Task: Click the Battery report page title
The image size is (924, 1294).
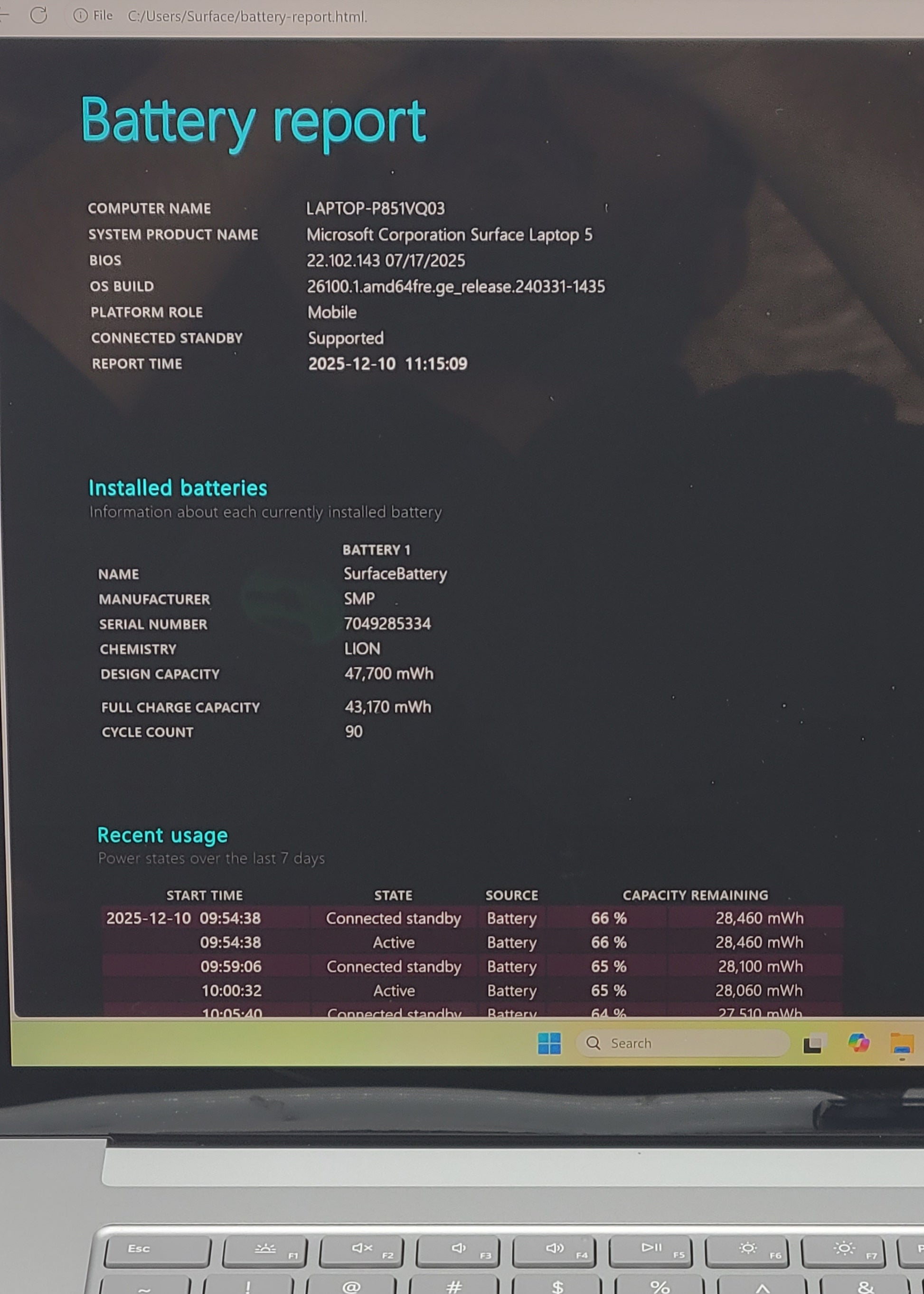Action: 253,121
